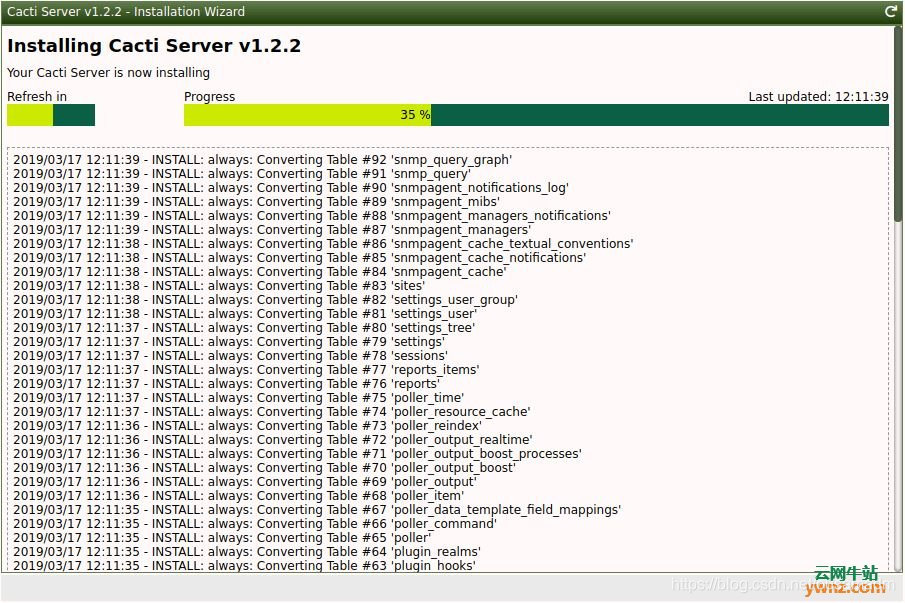Select log line for Table #75 'poller_time'
905x603 pixels.
(x=238, y=398)
